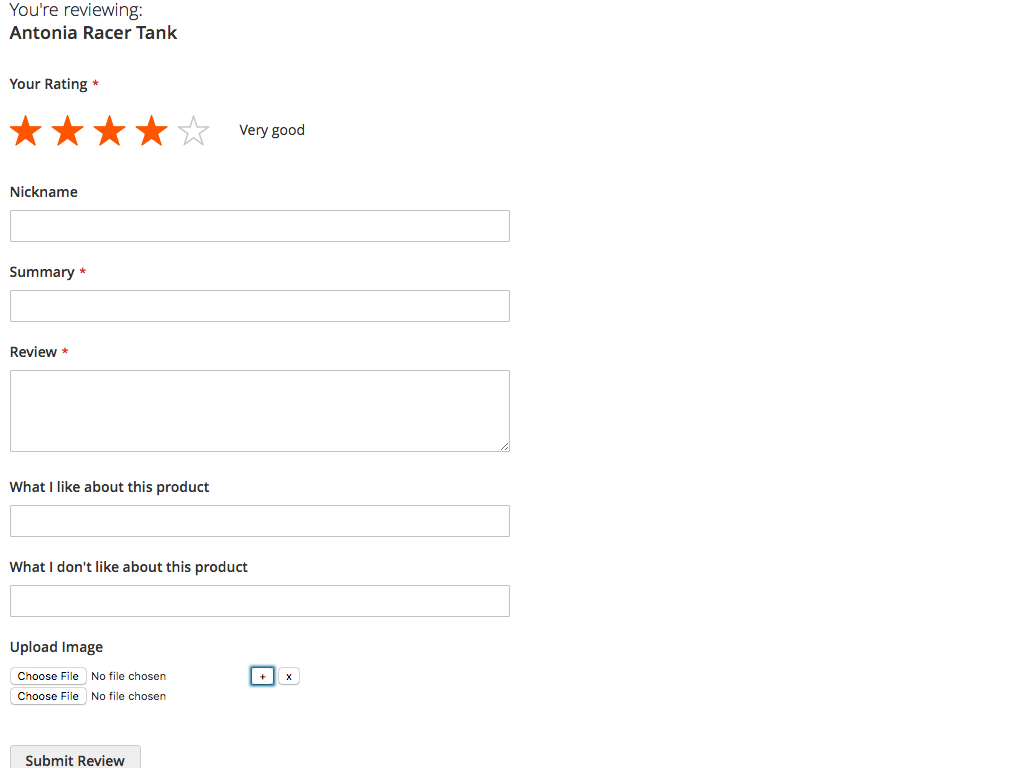This screenshot has height=768, width=1024.
Task: Select the empty fifth rating star
Action: 193,131
